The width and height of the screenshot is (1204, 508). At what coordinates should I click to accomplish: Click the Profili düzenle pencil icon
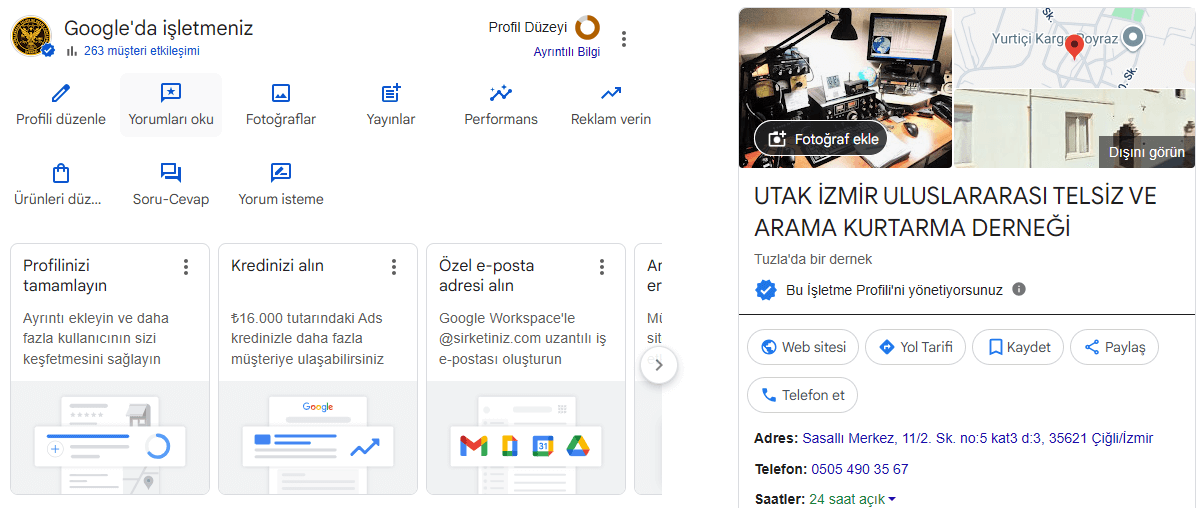61,93
